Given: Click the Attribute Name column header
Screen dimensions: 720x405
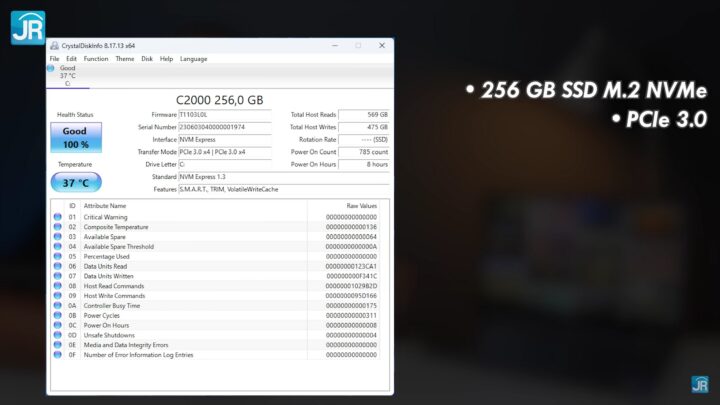Looking at the screenshot, I should pyautogui.click(x=105, y=206).
